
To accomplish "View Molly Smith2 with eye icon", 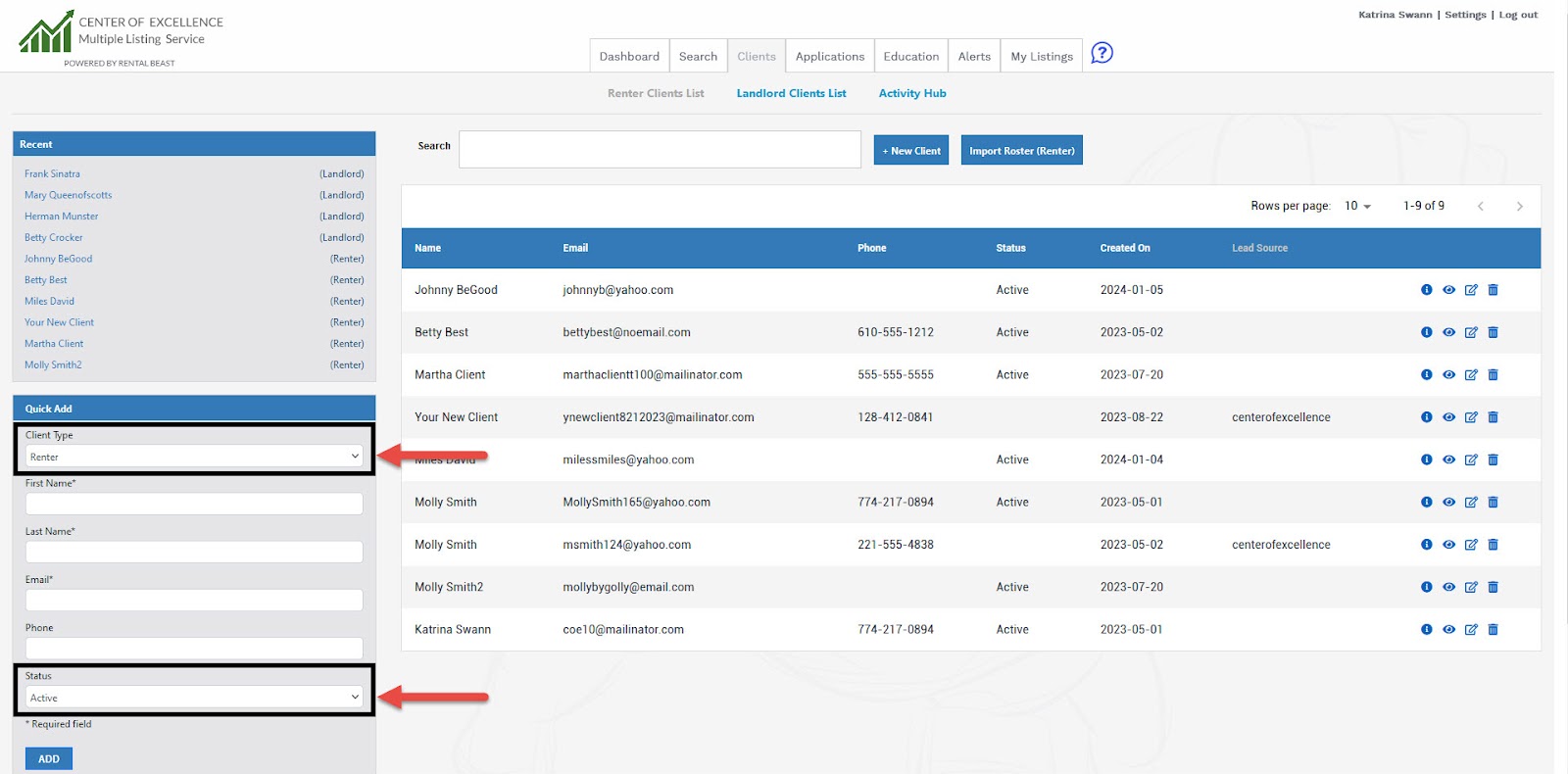I will (x=1448, y=587).
